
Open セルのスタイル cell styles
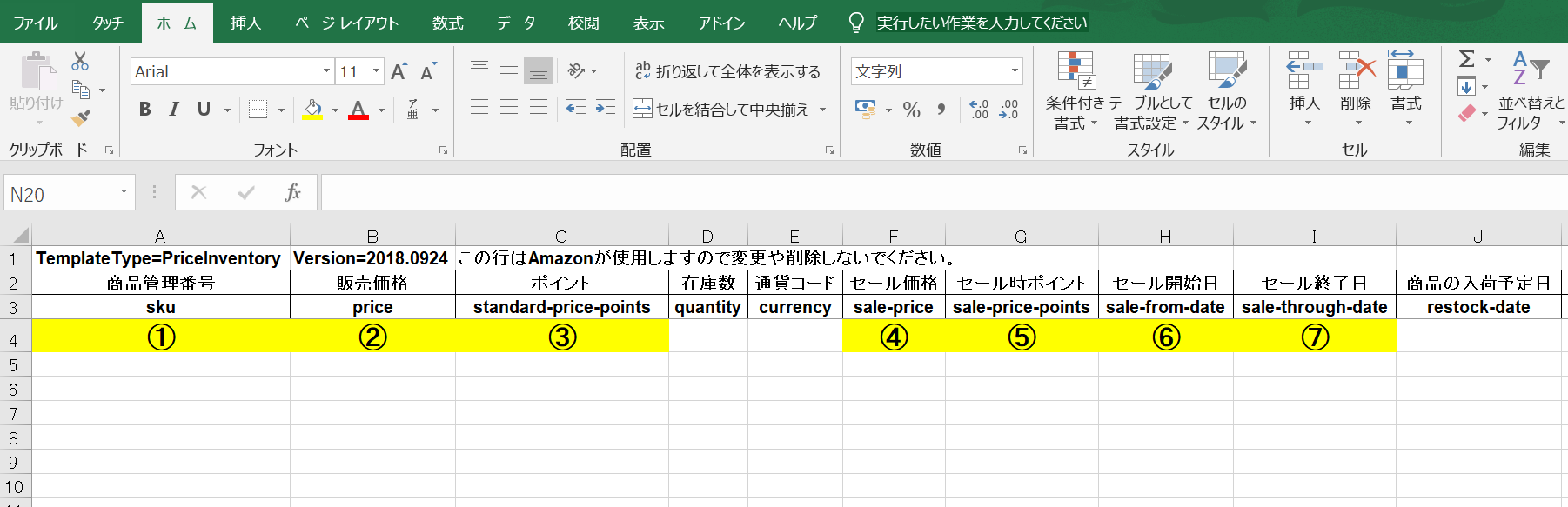tap(1227, 91)
